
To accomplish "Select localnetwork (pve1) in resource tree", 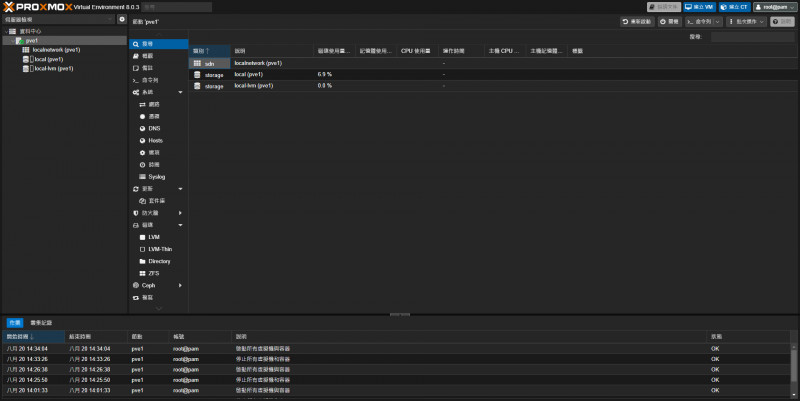I will [56, 49].
